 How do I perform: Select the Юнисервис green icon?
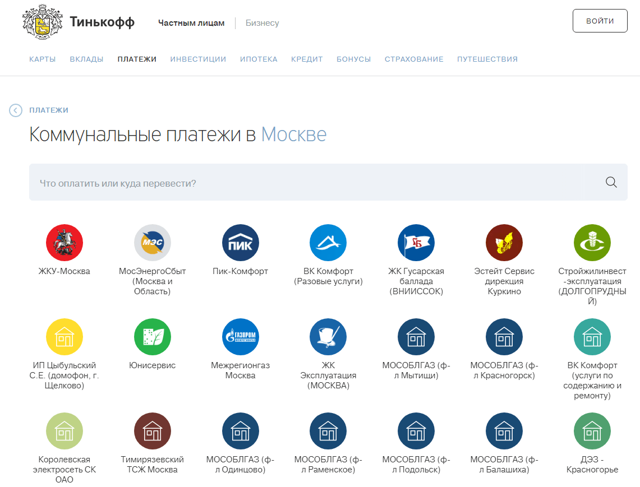click(x=152, y=337)
